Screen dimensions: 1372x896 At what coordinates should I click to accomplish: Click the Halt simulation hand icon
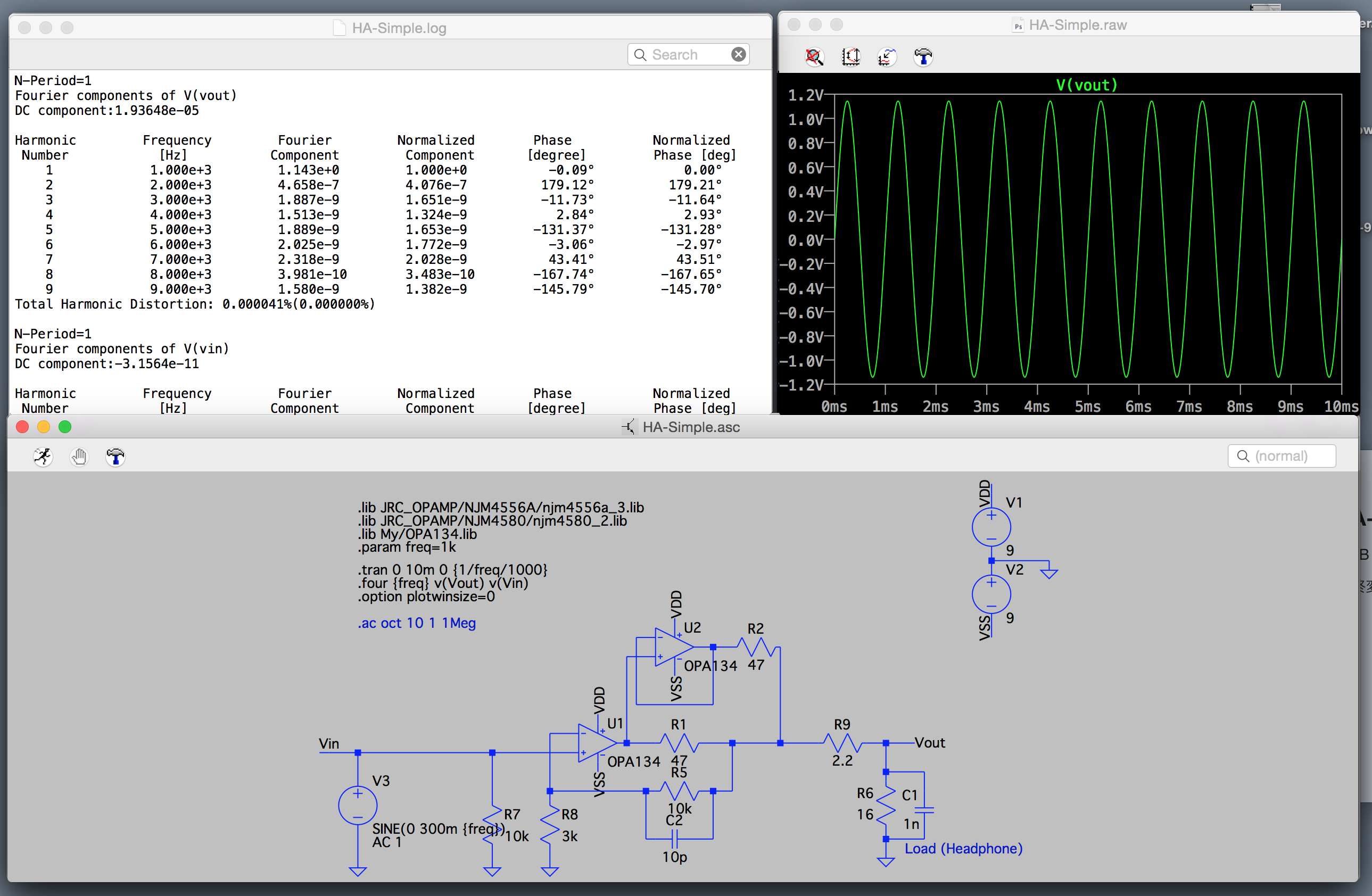click(x=79, y=457)
